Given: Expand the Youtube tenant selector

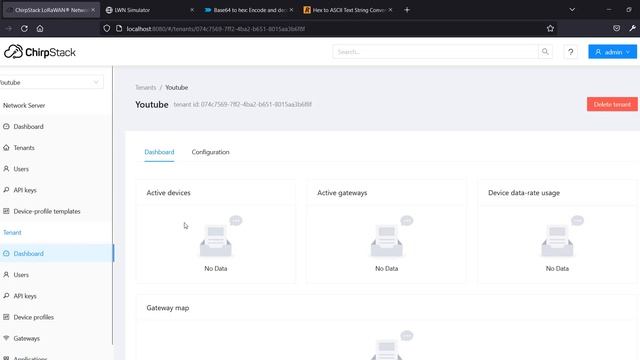Looking at the screenshot, I should [50, 82].
